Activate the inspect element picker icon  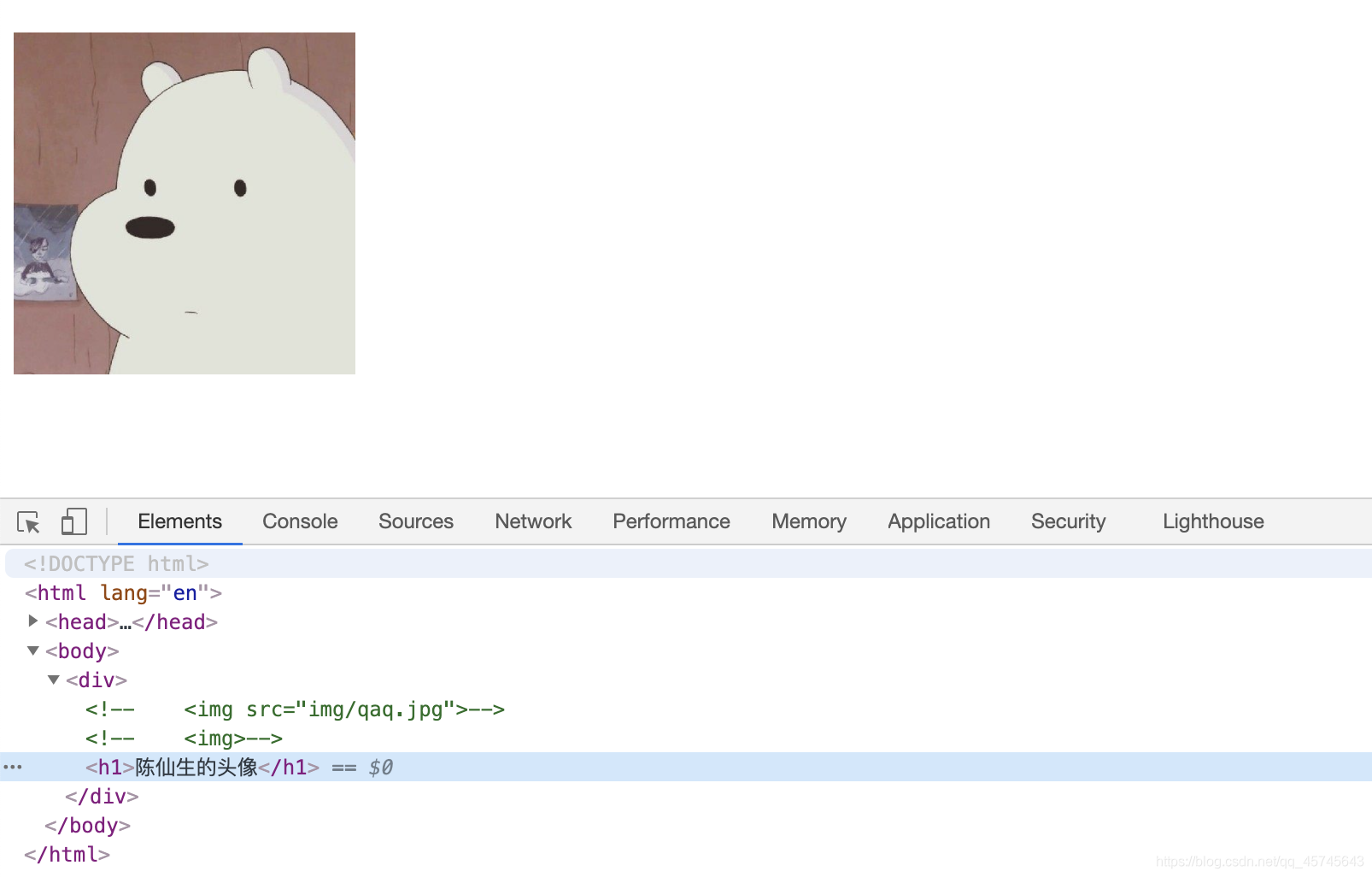click(28, 521)
